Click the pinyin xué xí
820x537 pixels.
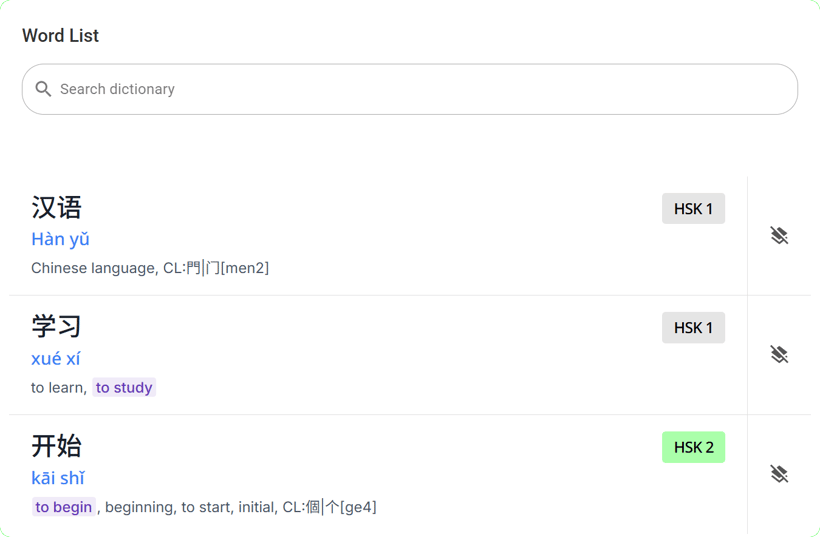pyautogui.click(x=56, y=358)
